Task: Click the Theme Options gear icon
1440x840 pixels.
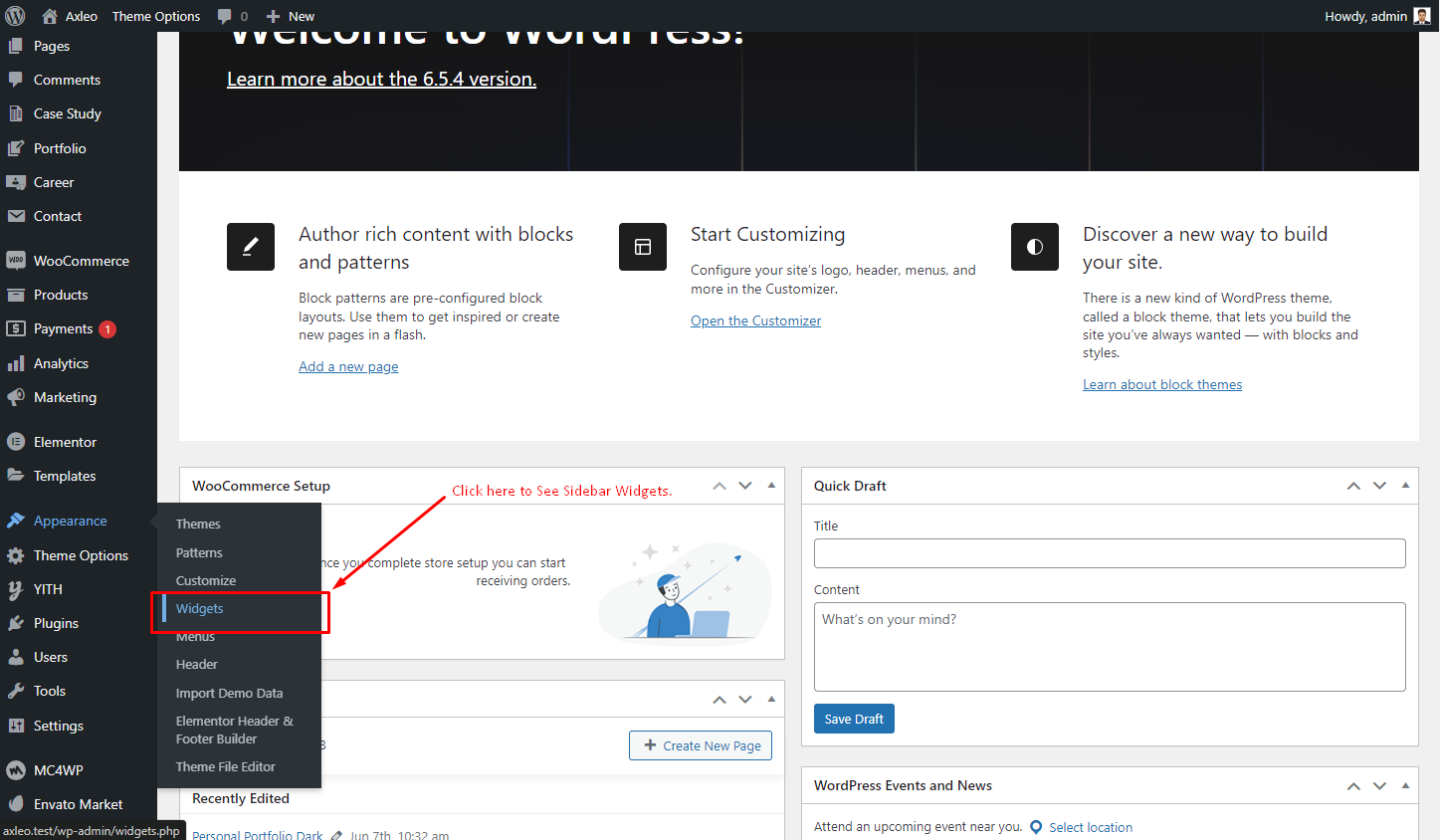Action: 16,555
